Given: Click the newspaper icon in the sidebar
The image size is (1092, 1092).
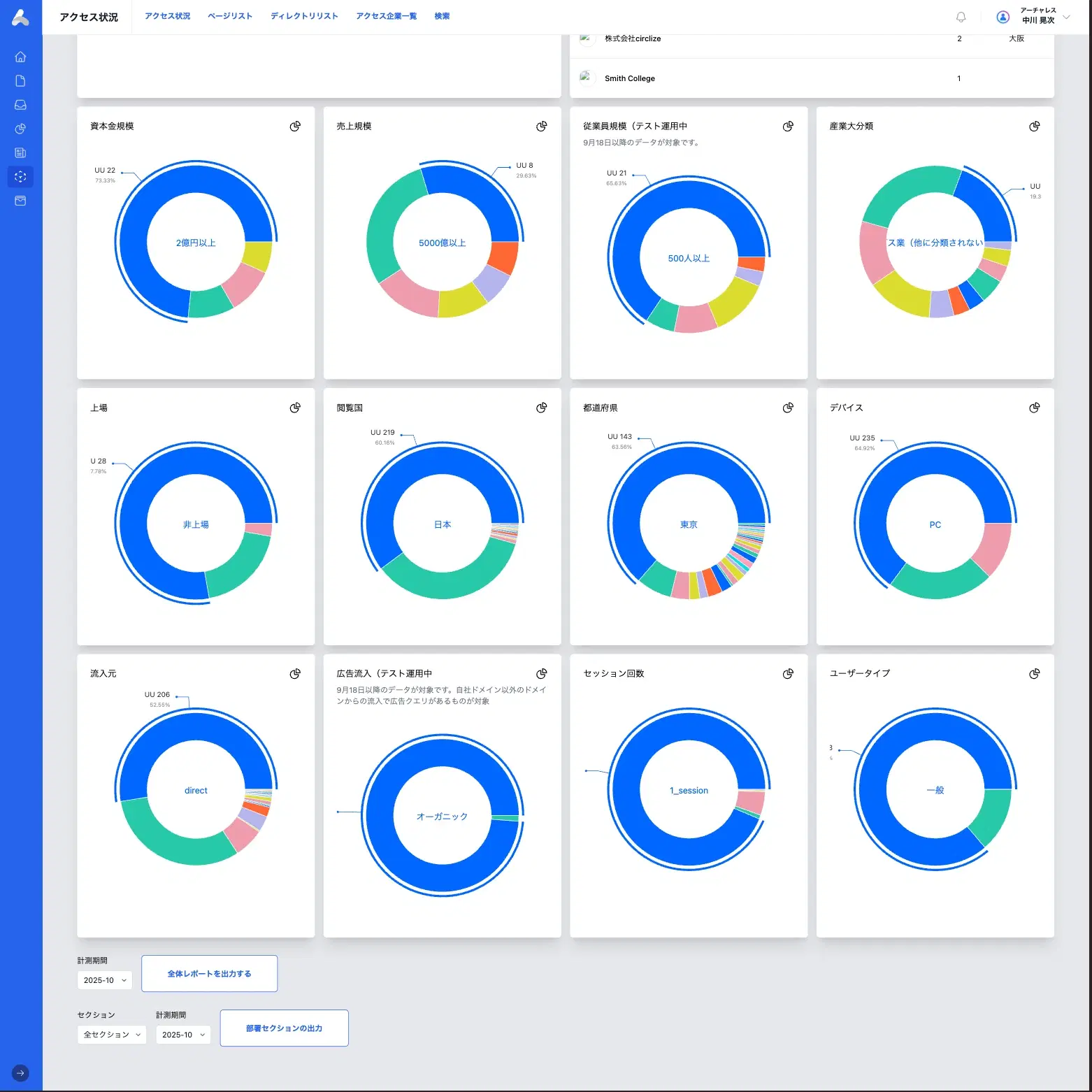Looking at the screenshot, I should click(20, 152).
